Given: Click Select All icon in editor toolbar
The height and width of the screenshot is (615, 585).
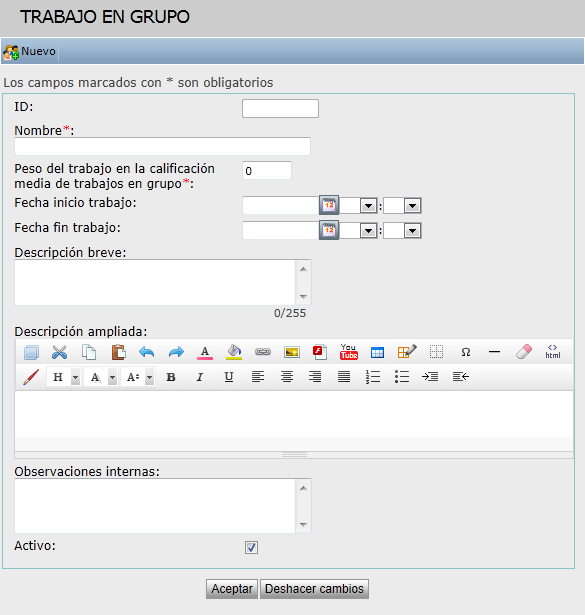Looking at the screenshot, I should 31,352.
